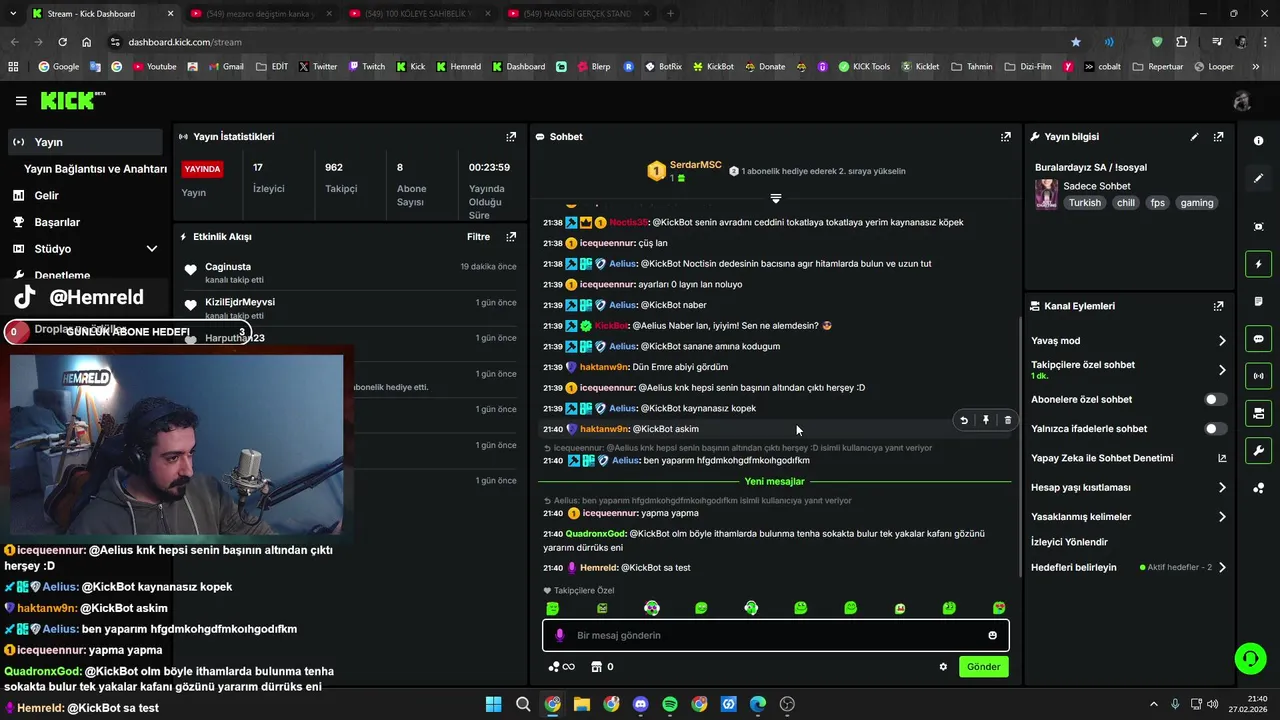Delete the haktanw9n askim message

[x=1007, y=421]
